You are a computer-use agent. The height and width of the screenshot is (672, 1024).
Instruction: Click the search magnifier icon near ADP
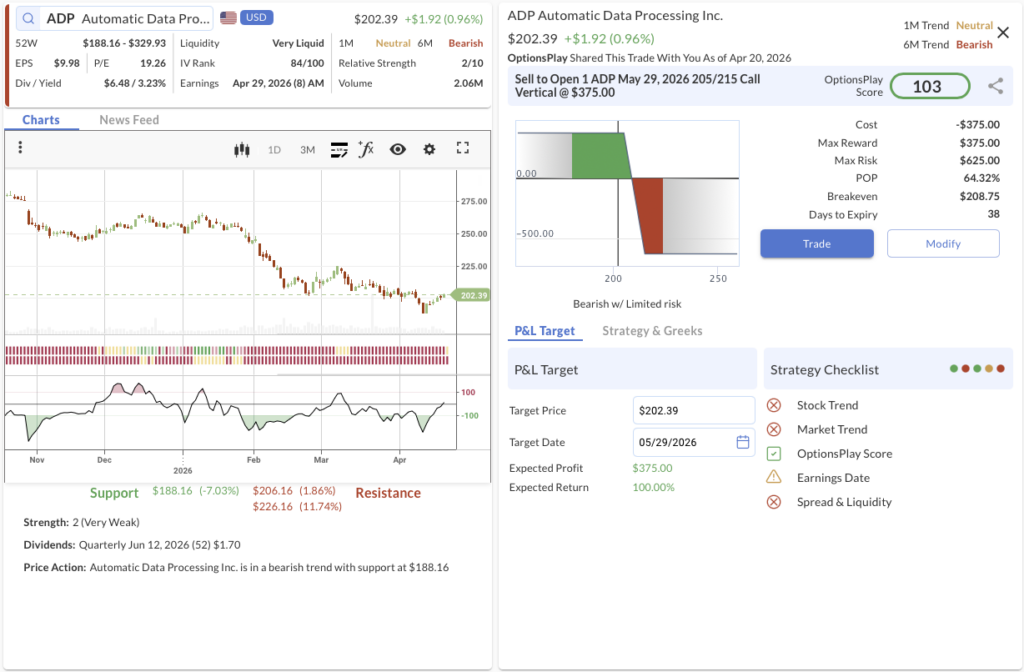point(27,19)
